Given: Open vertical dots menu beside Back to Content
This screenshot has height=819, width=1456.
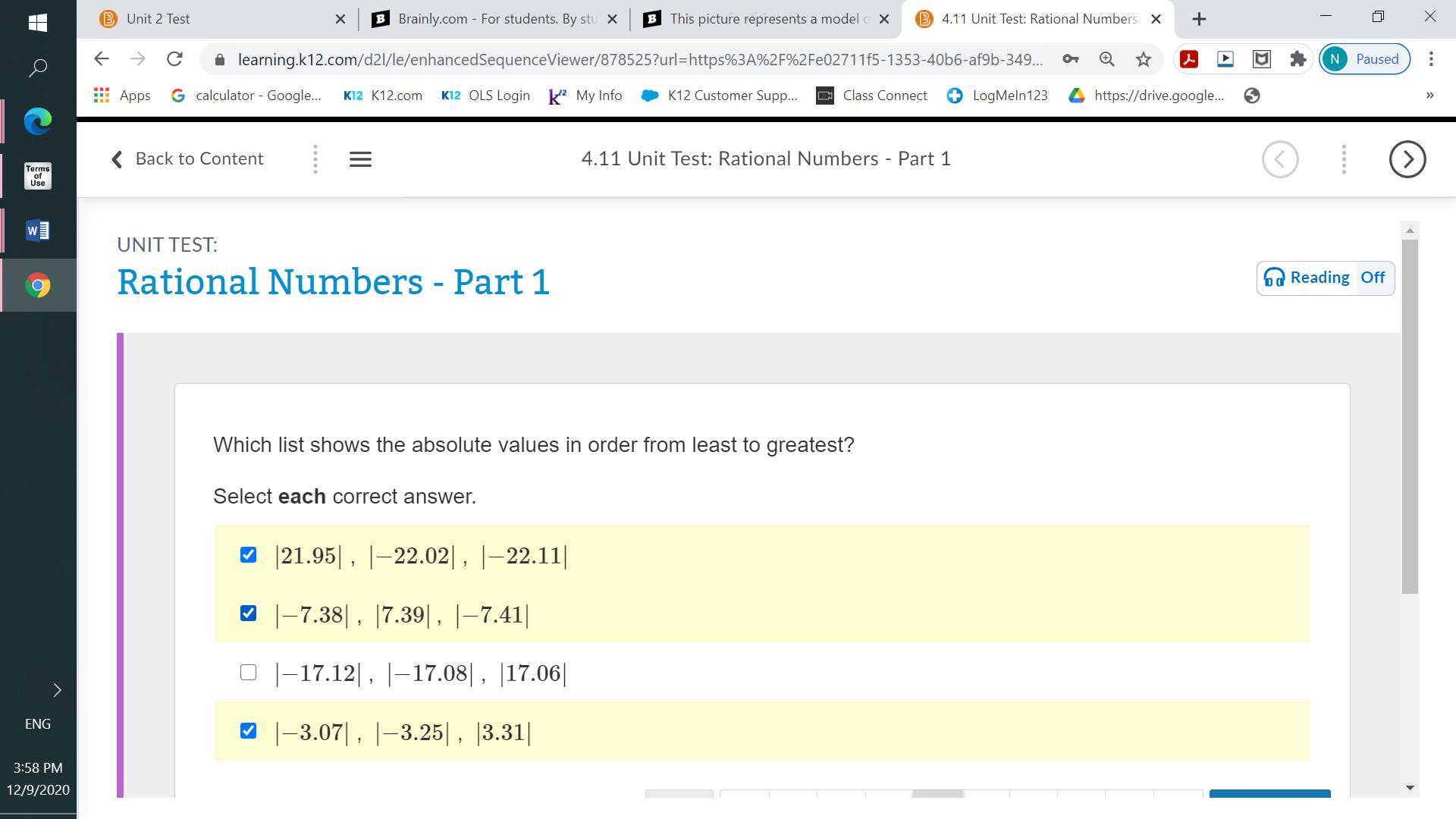Looking at the screenshot, I should tap(315, 159).
